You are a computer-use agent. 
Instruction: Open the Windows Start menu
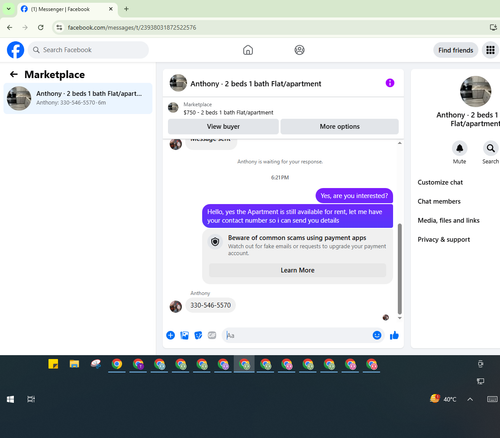coord(10,399)
